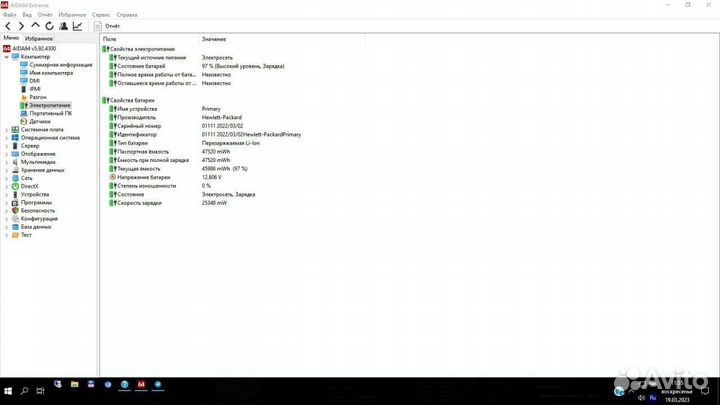Expand the Отображение node

(x=6, y=154)
